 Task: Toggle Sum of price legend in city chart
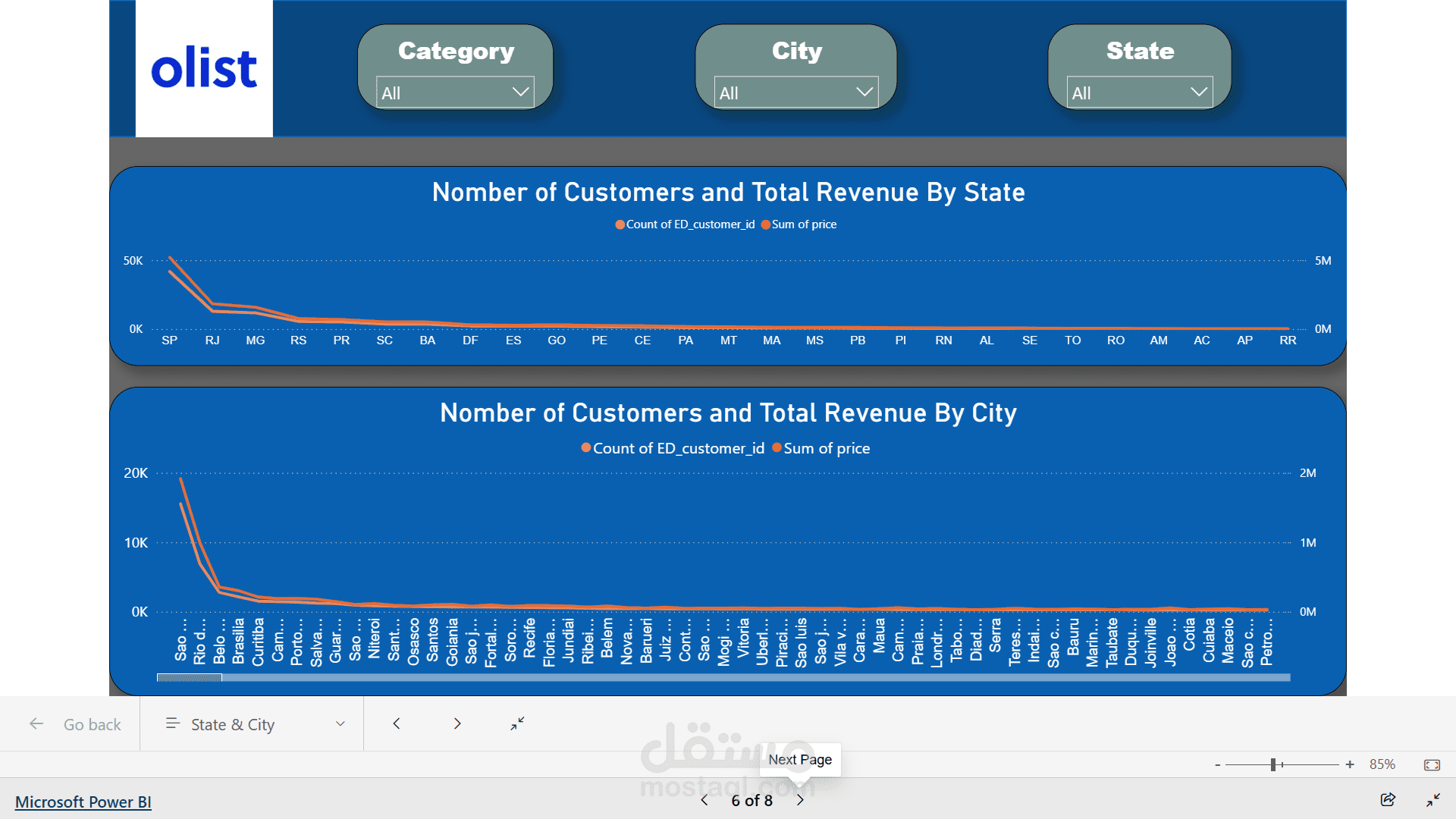tap(821, 448)
